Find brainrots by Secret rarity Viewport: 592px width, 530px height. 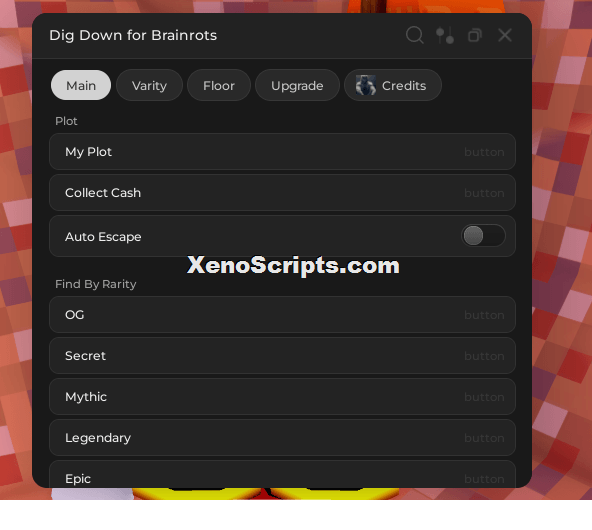pos(282,356)
